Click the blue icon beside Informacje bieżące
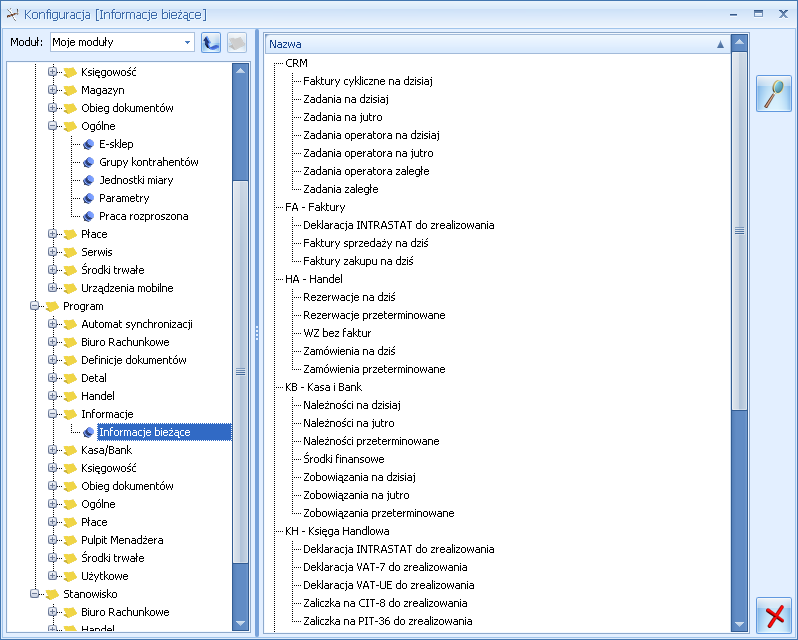The height and width of the screenshot is (640, 798). 89,432
